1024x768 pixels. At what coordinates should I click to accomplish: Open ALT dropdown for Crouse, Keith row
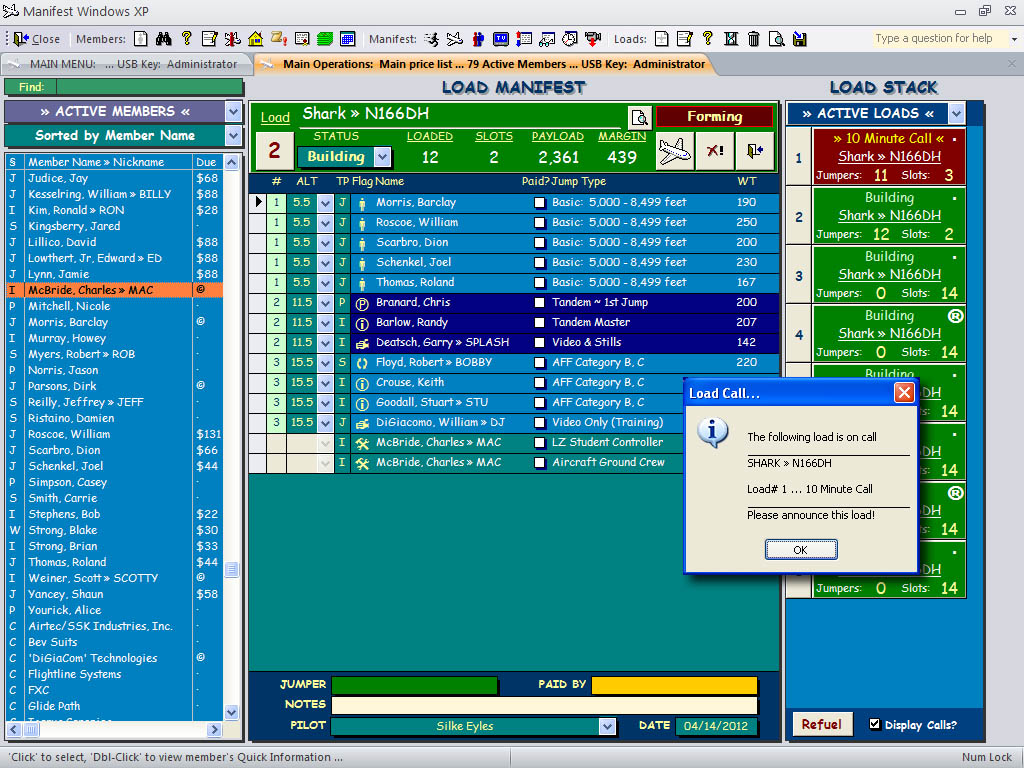(325, 383)
